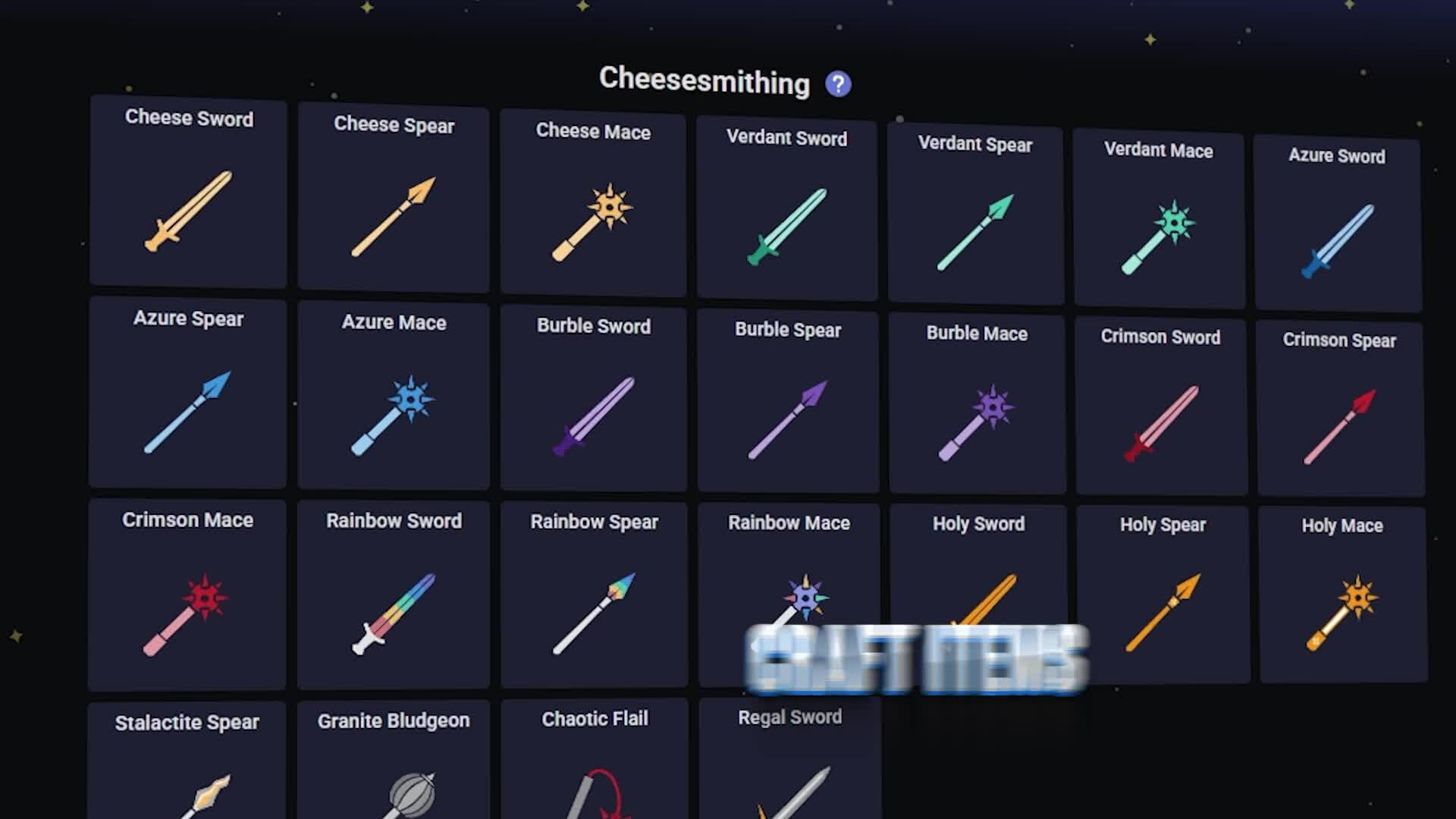This screenshot has height=819, width=1456.
Task: Select the Holy Spear weapon
Action: point(1163,595)
